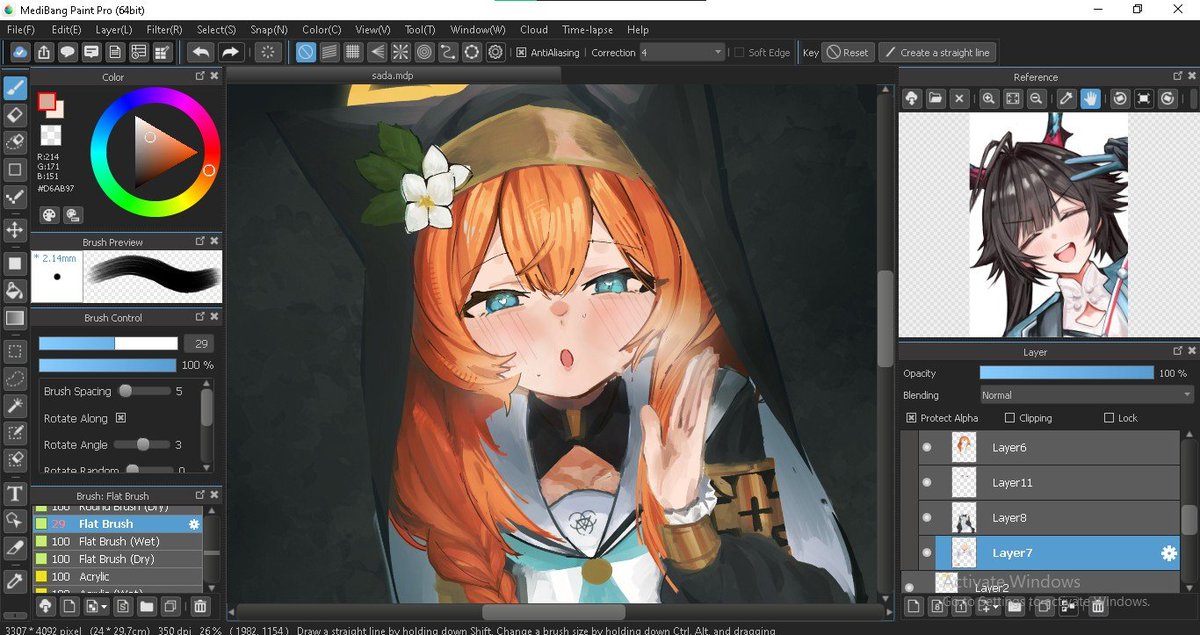Click Create a straight line button
Screen dimensions: 1200x635
(x=937, y=52)
